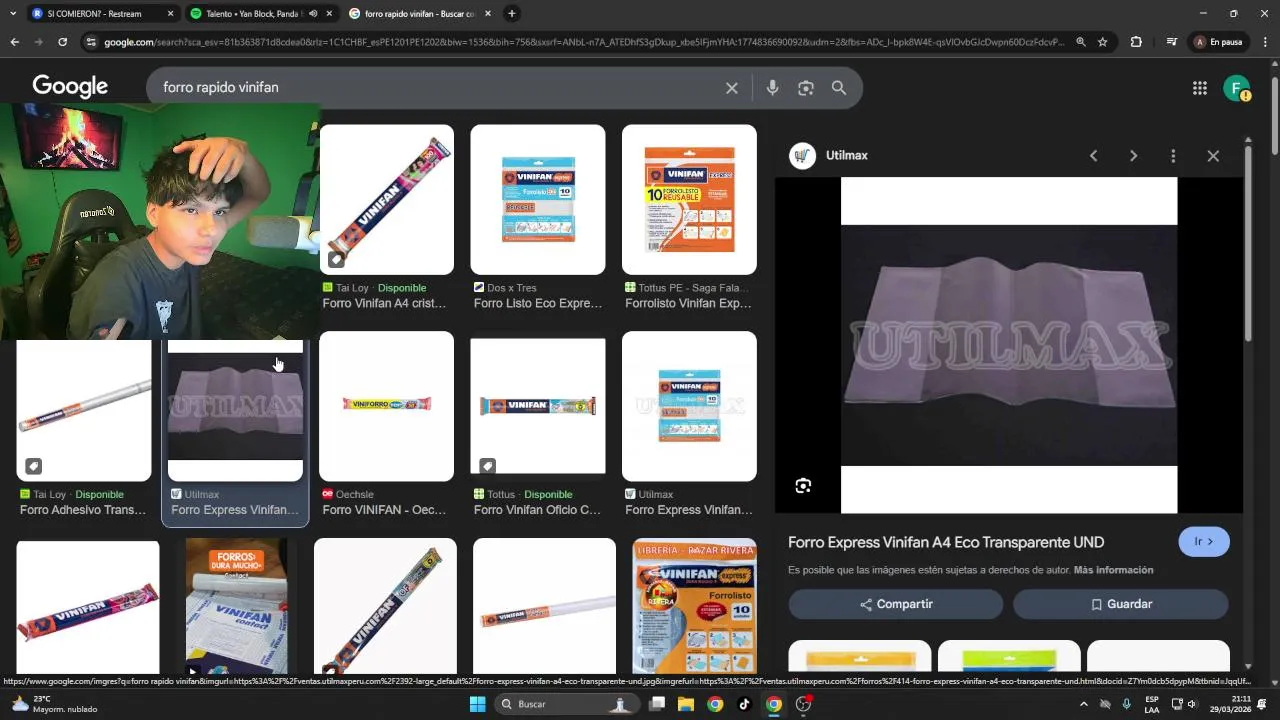
Task: View site information icon in address bar
Action: [x=91, y=42]
